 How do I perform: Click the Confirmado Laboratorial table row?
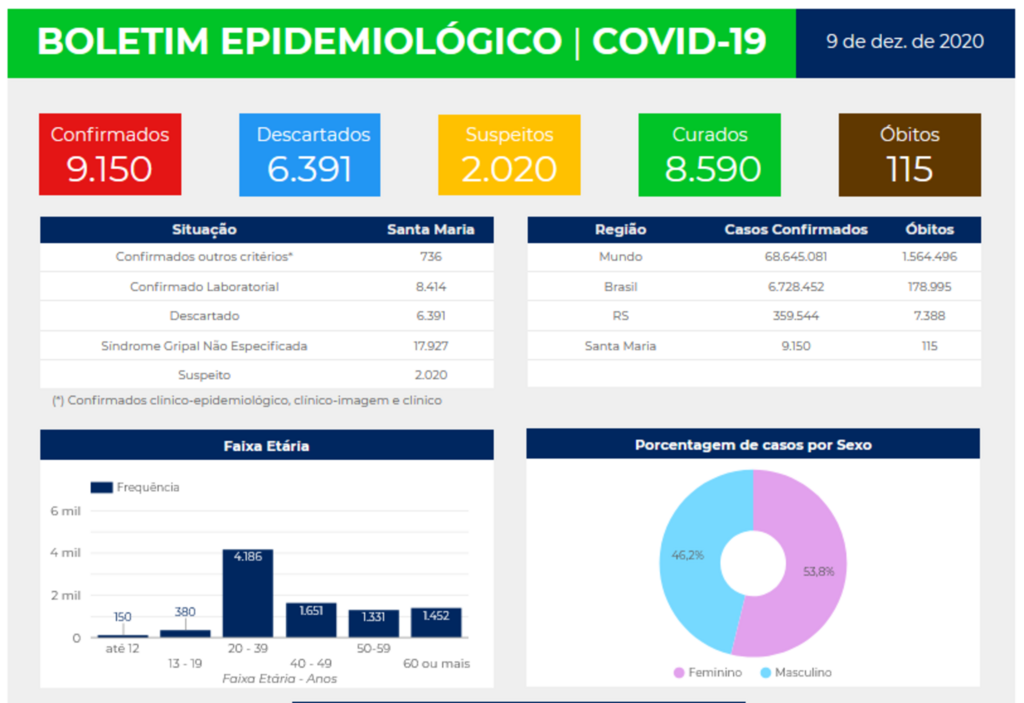(204, 287)
